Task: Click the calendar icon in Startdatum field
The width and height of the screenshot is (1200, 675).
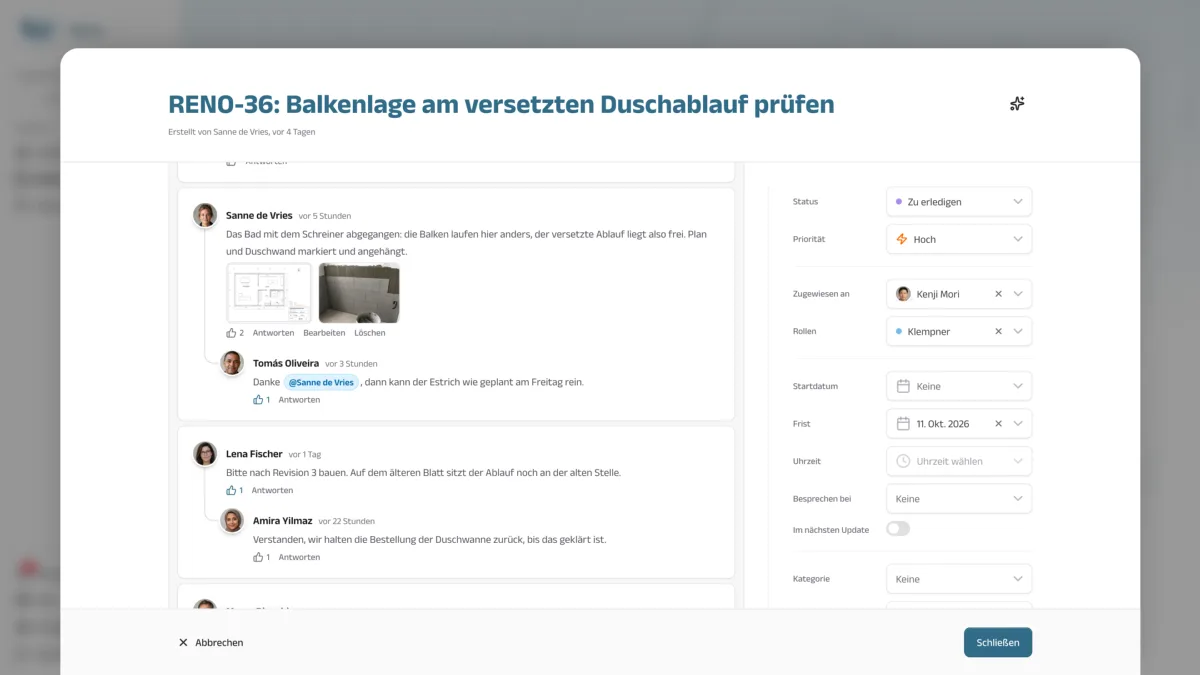Action: click(903, 386)
